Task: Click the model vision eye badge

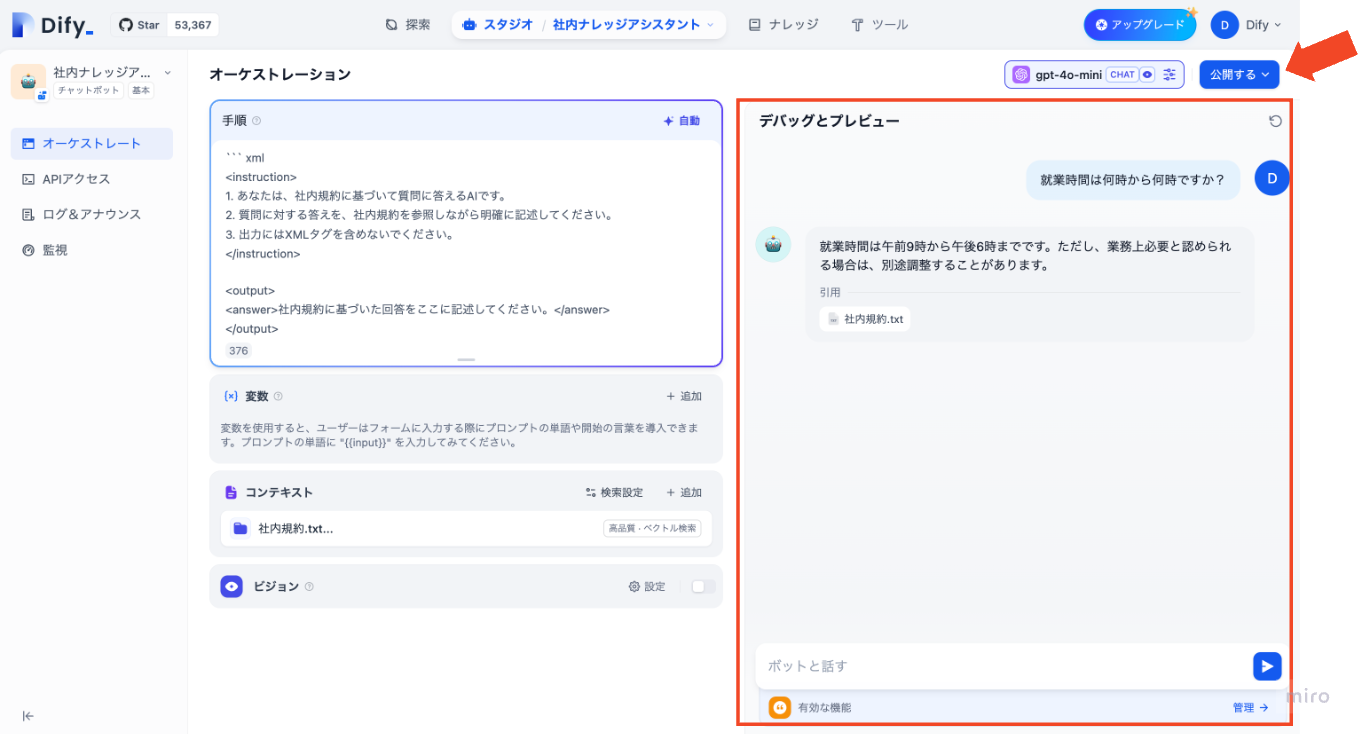Action: click(1148, 74)
